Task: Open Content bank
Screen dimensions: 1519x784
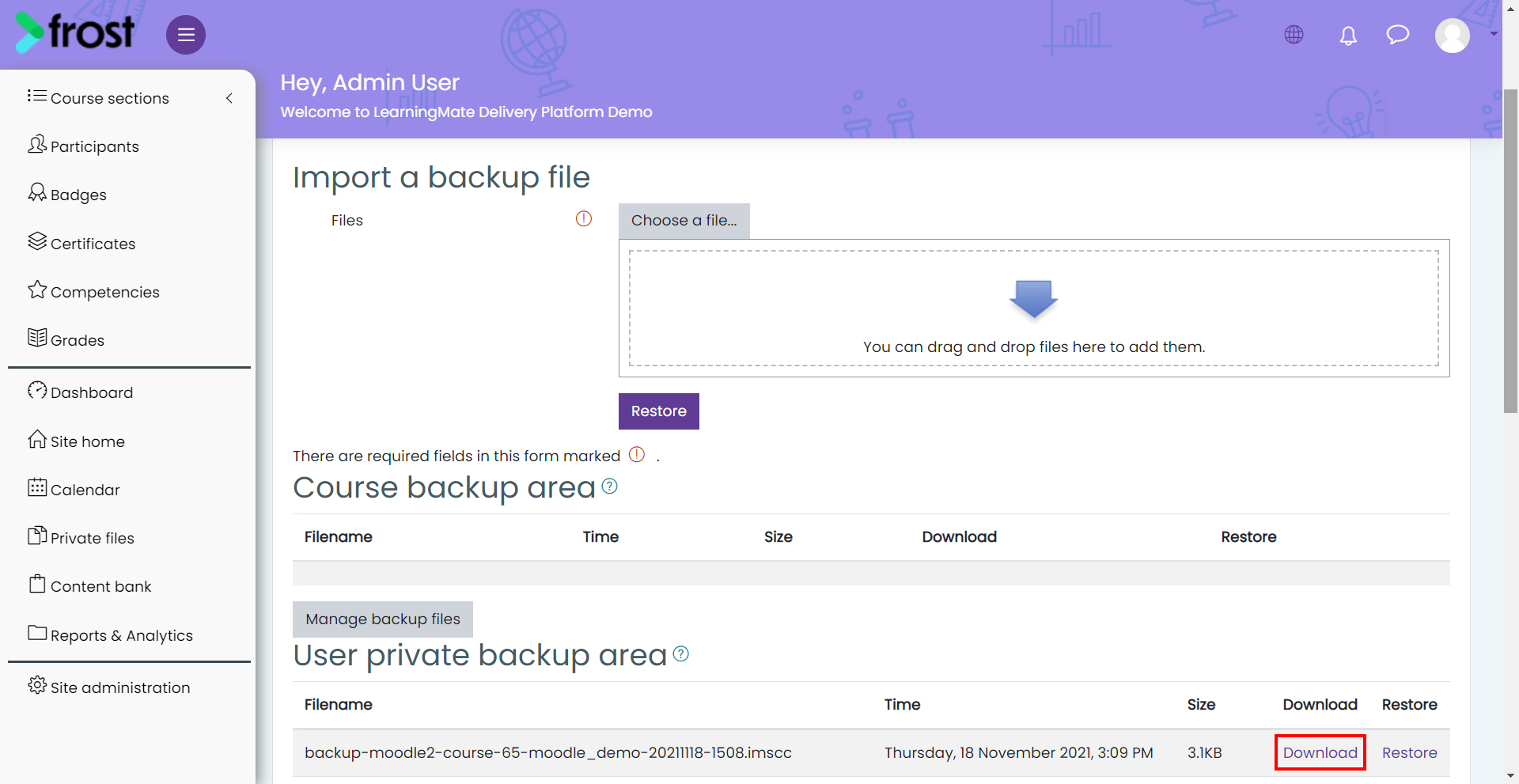Action: click(x=101, y=586)
